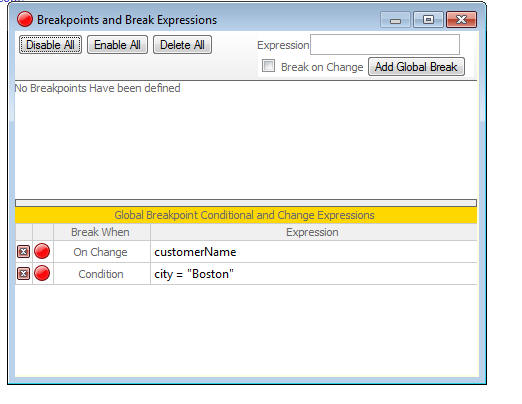Delete the customerName break expression row

tap(23, 252)
